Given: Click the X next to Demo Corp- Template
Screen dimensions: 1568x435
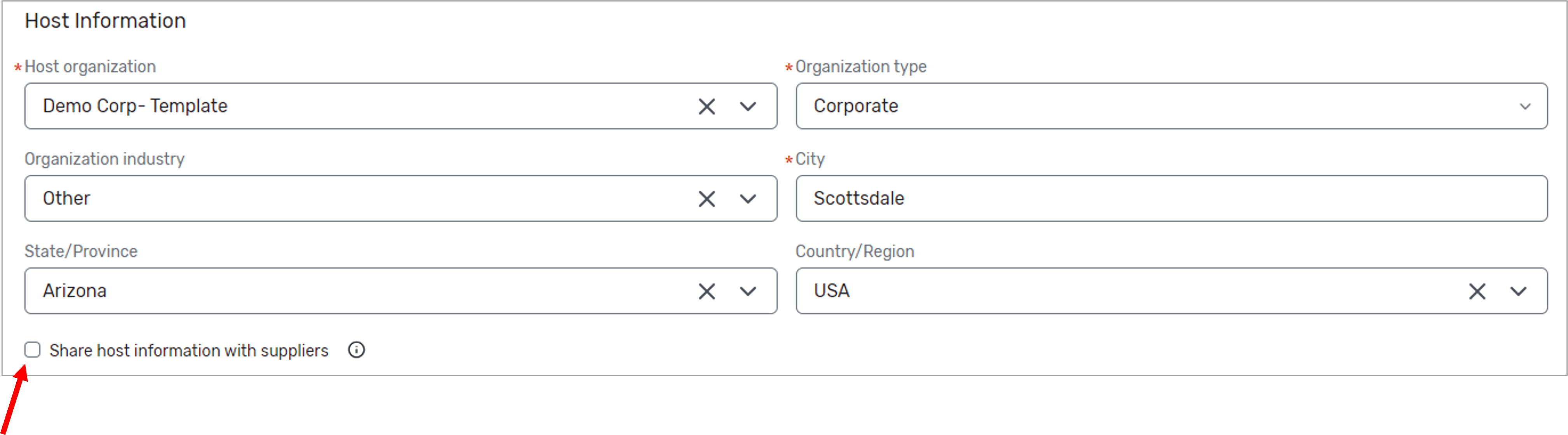Looking at the screenshot, I should [706, 106].
